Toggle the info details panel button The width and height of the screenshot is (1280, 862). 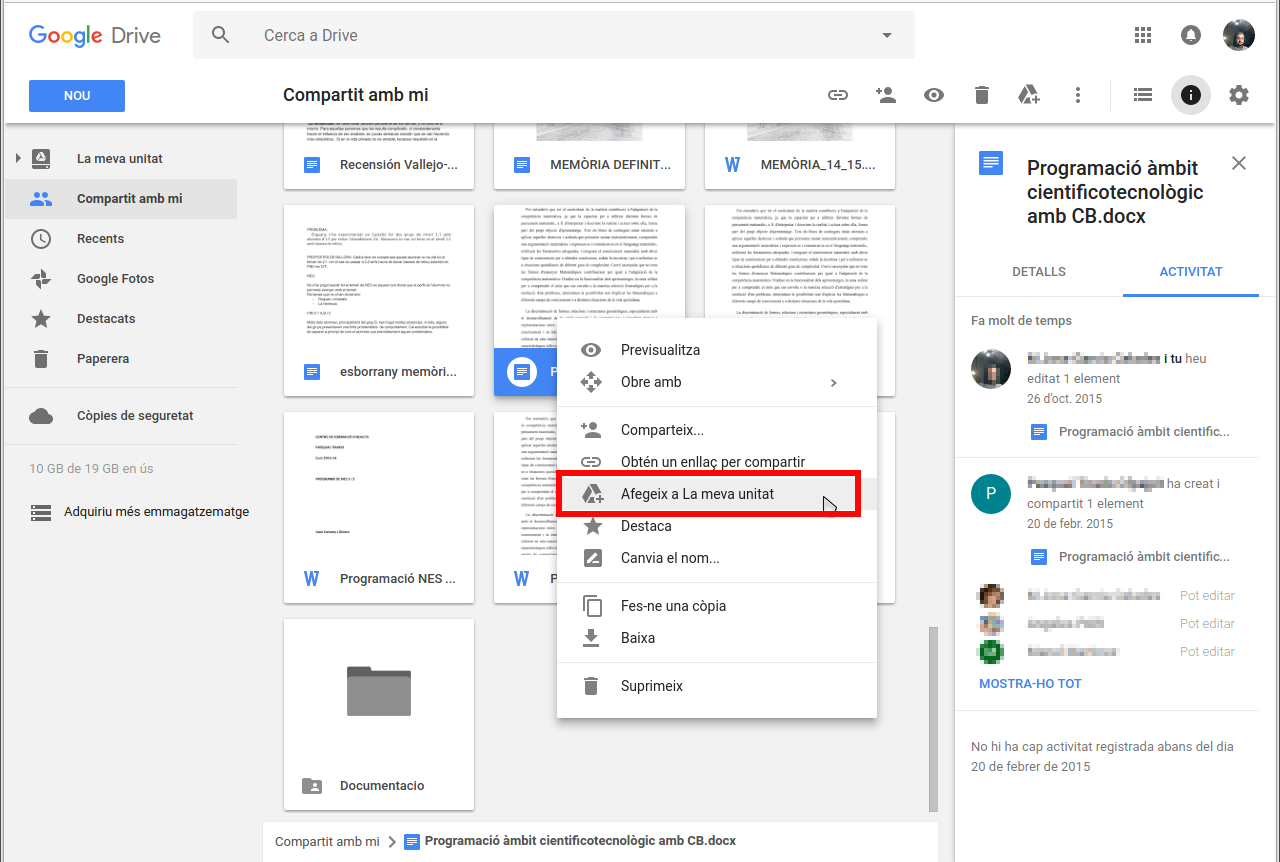1190,95
